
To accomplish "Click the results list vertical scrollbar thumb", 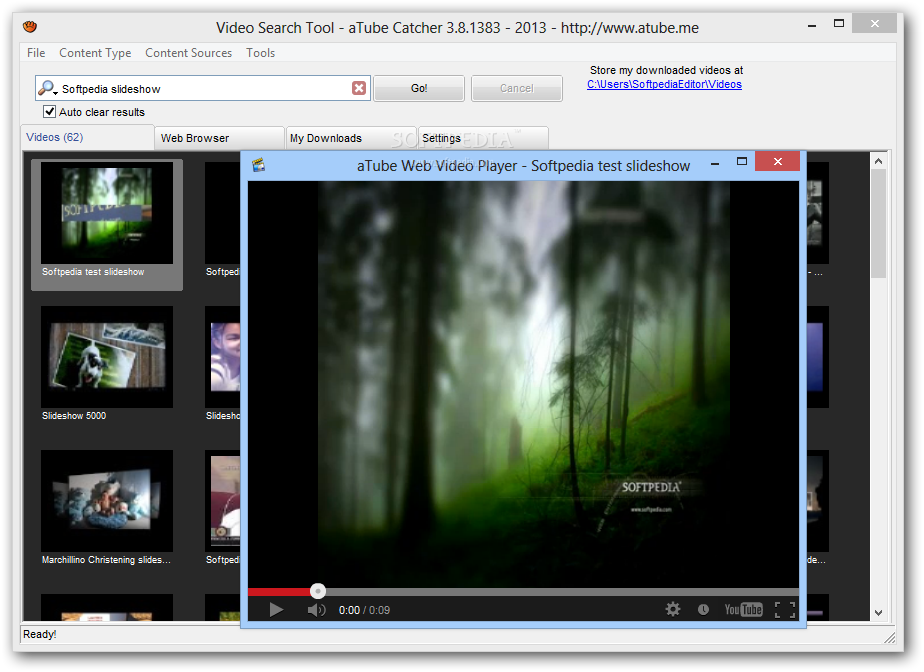I will pyautogui.click(x=878, y=223).
